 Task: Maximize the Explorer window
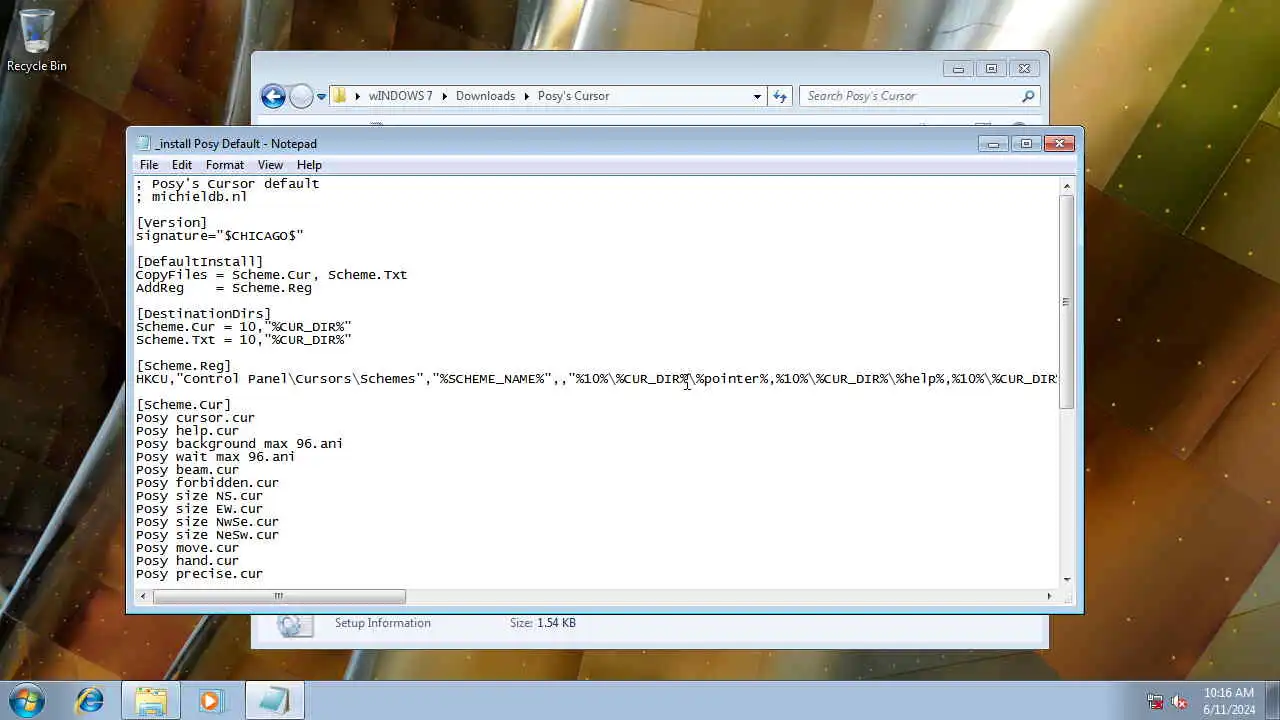click(x=991, y=69)
